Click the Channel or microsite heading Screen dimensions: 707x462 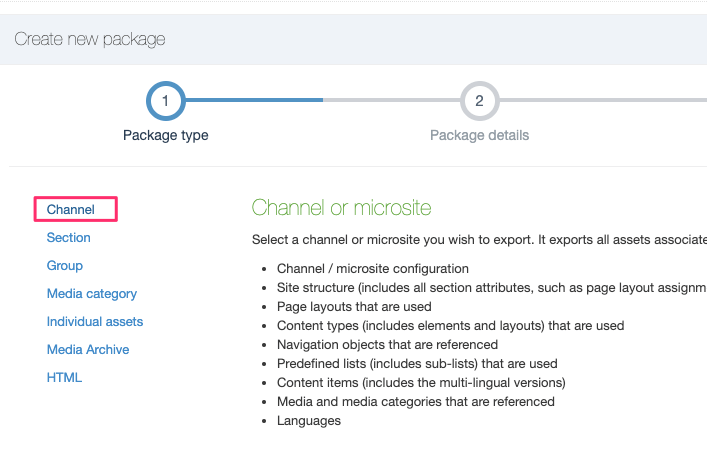[341, 208]
